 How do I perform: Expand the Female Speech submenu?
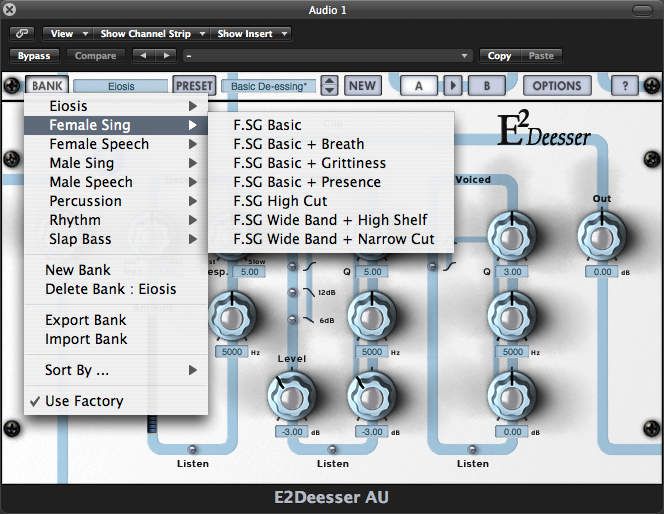coord(116,144)
